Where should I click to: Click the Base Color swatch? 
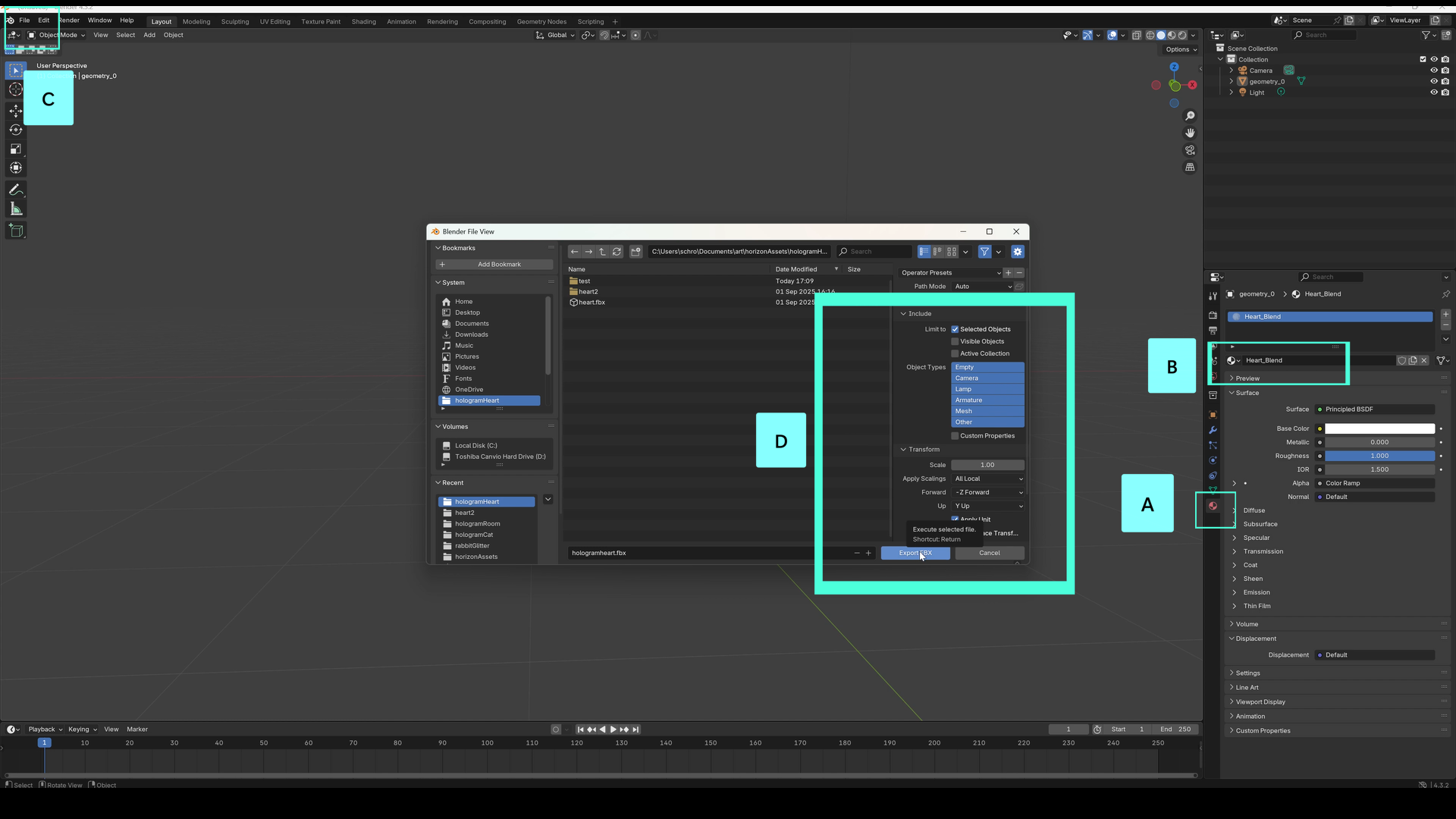[1379, 428]
